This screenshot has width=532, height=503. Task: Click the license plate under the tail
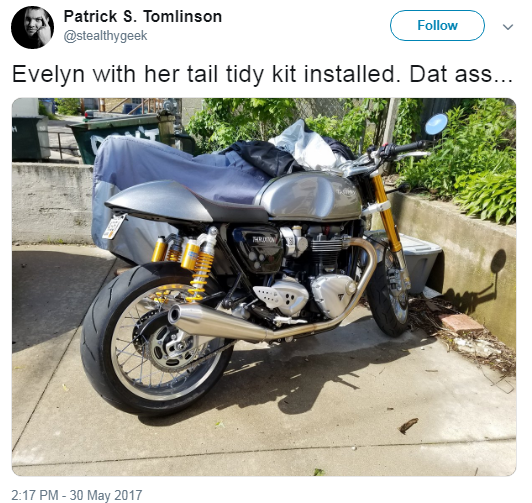(114, 226)
